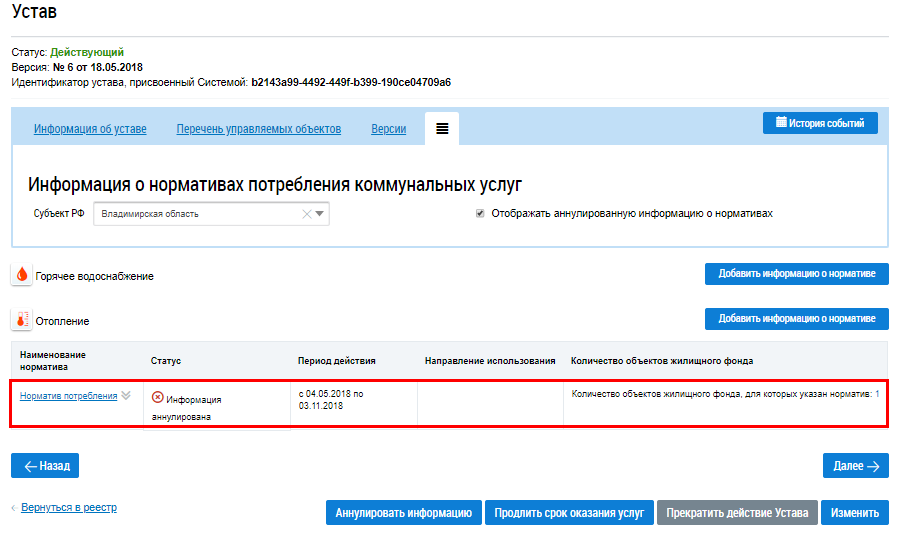Click the housing objects count link 1
Viewport: 897px width, 535px height.
tap(877, 394)
